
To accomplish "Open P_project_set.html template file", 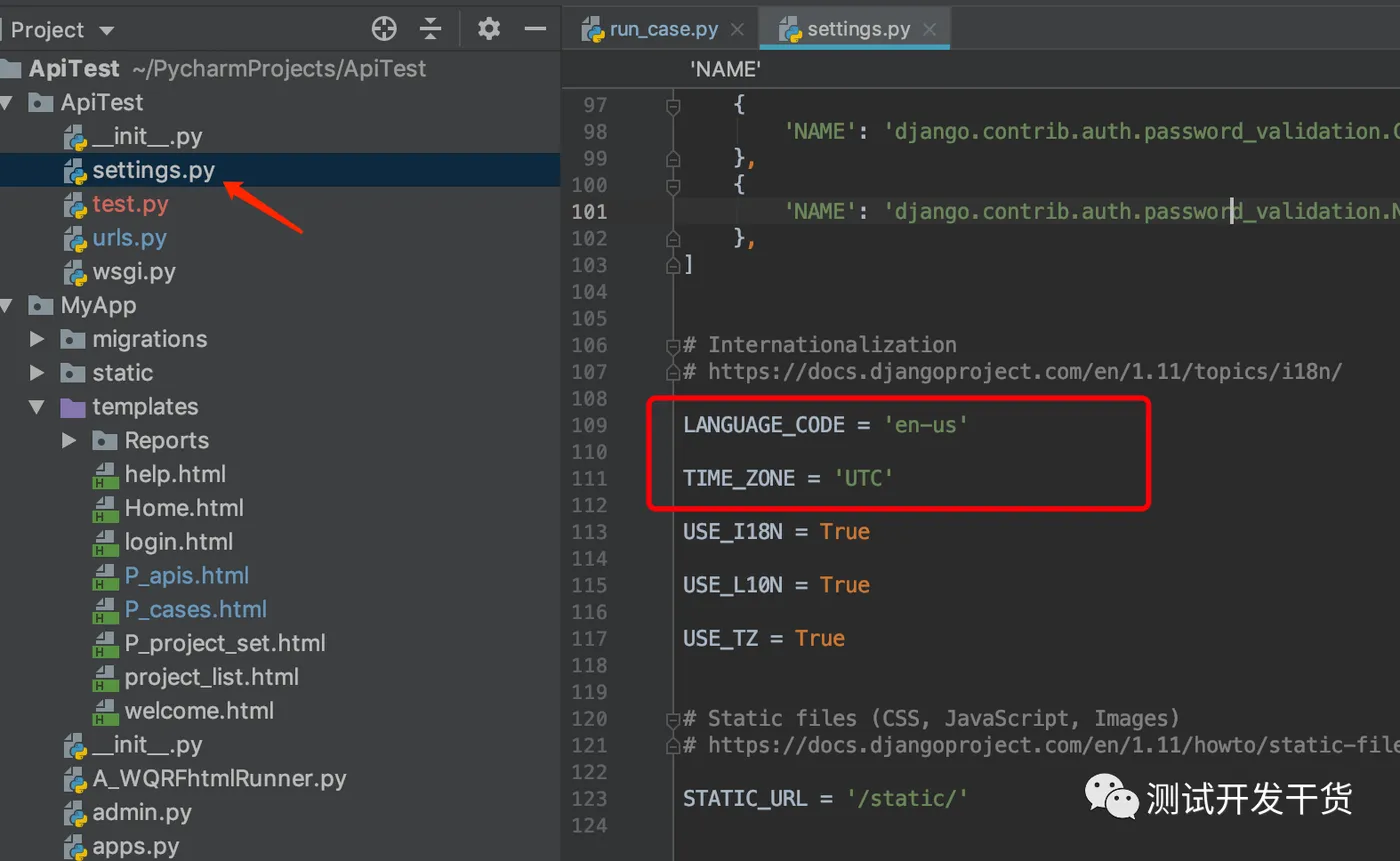I will click(x=225, y=643).
